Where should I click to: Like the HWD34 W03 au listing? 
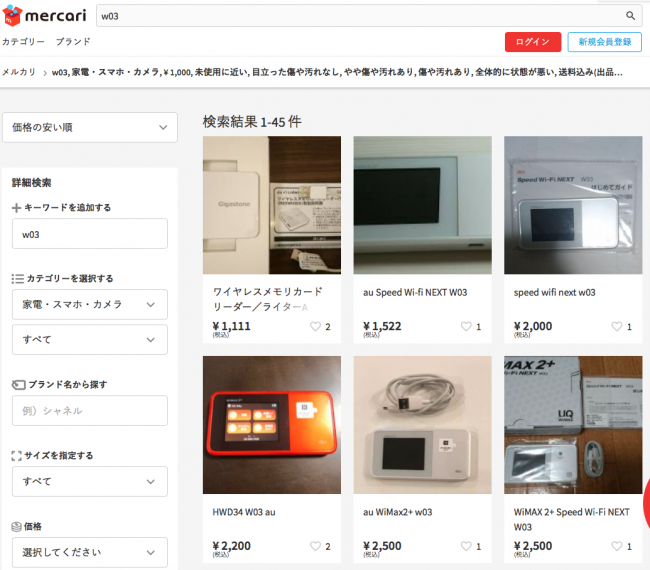click(x=316, y=547)
